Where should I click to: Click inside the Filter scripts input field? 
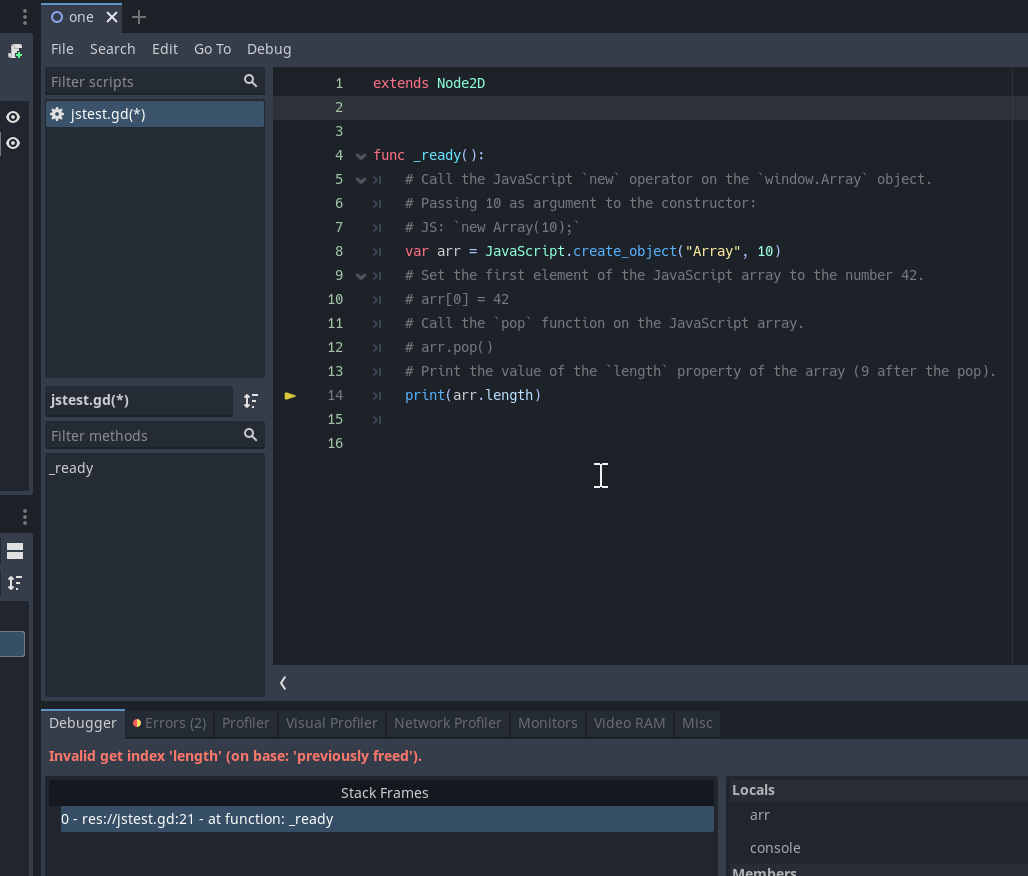coord(140,81)
